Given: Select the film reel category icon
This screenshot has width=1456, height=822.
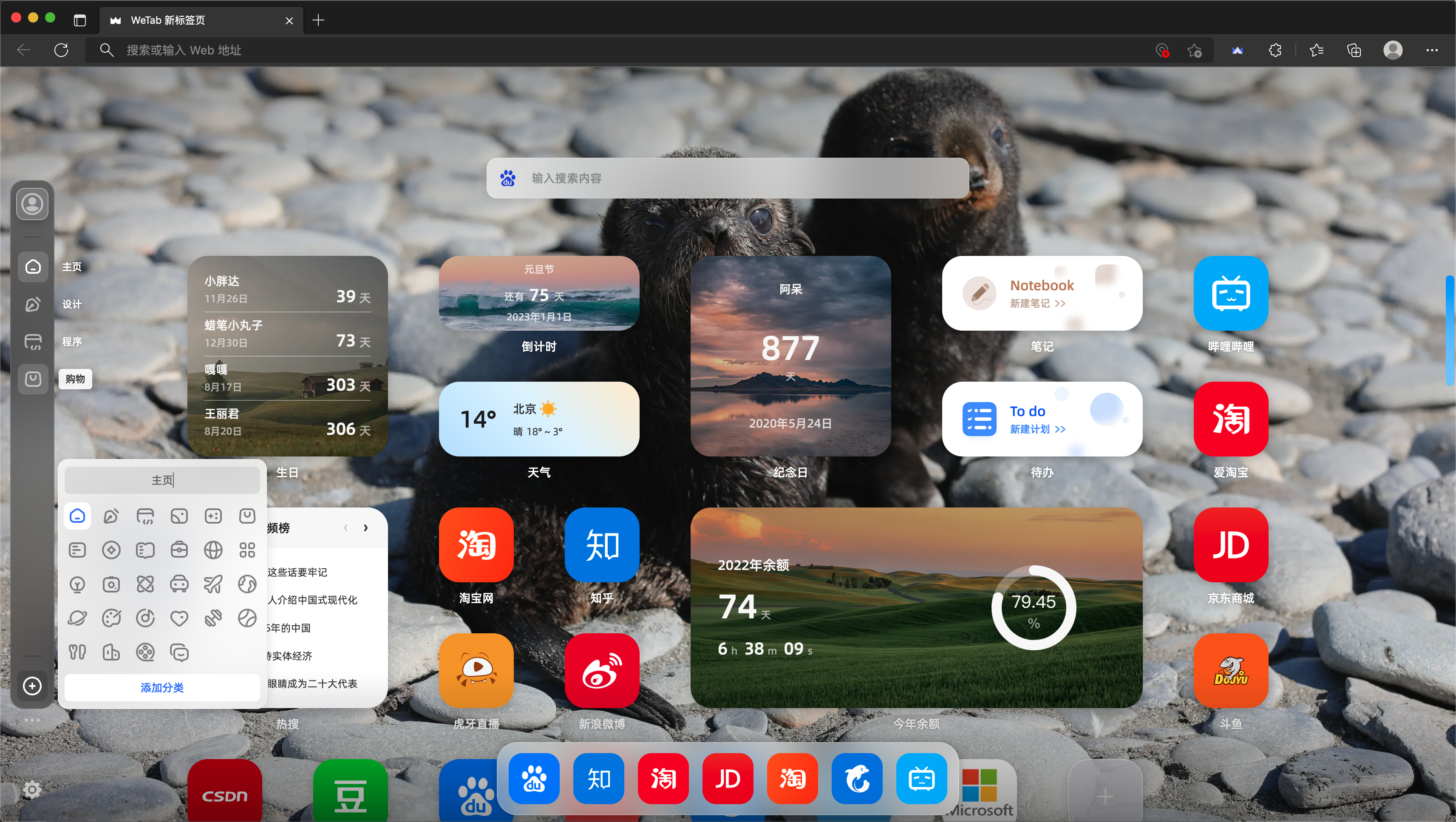Looking at the screenshot, I should click(x=144, y=652).
